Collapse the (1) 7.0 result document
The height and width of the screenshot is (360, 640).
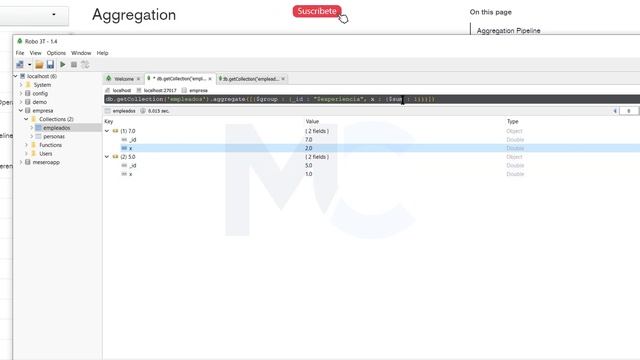107,131
